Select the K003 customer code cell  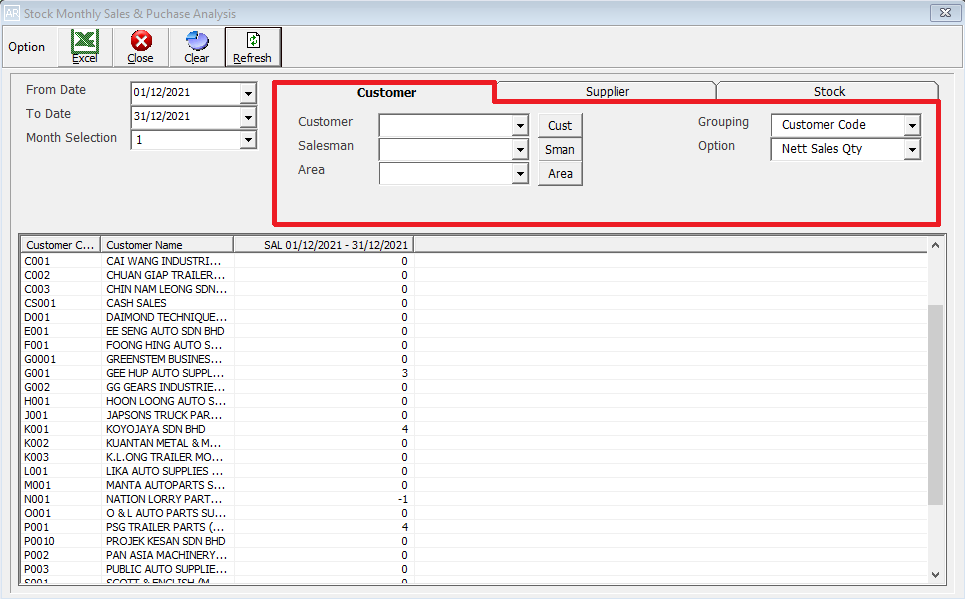pos(61,457)
